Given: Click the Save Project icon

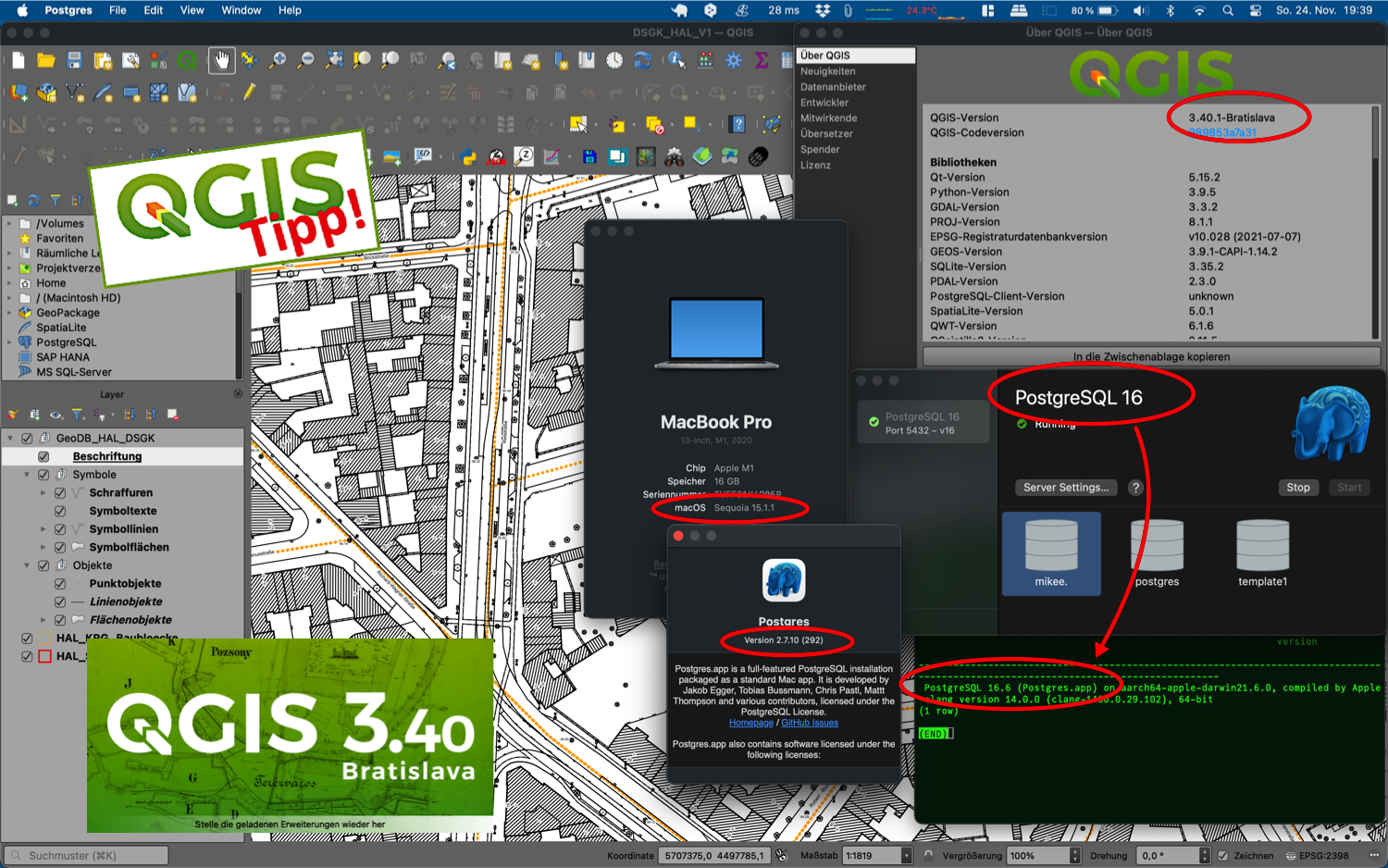Looking at the screenshot, I should (x=75, y=60).
